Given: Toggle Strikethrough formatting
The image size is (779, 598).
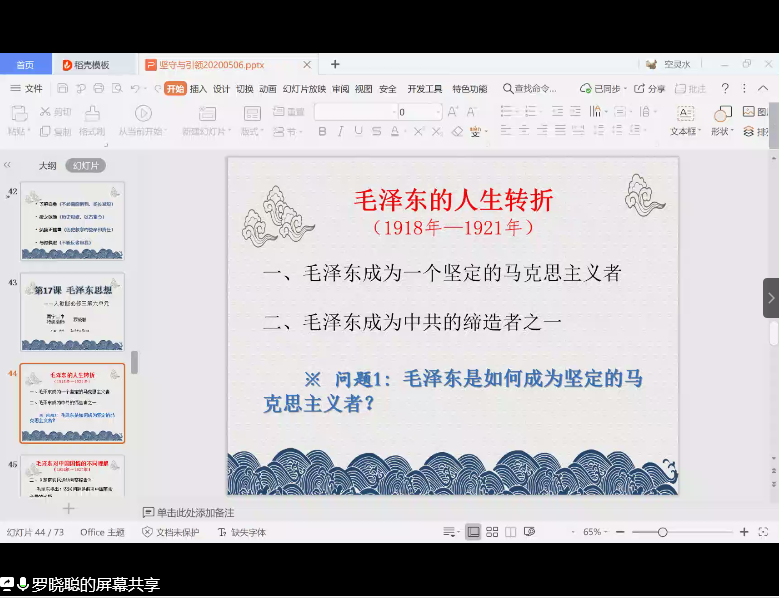Looking at the screenshot, I should tap(377, 131).
